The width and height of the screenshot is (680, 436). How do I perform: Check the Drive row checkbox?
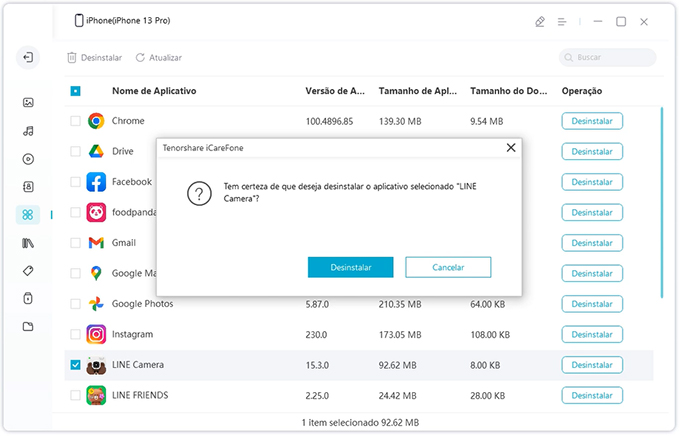click(75, 151)
